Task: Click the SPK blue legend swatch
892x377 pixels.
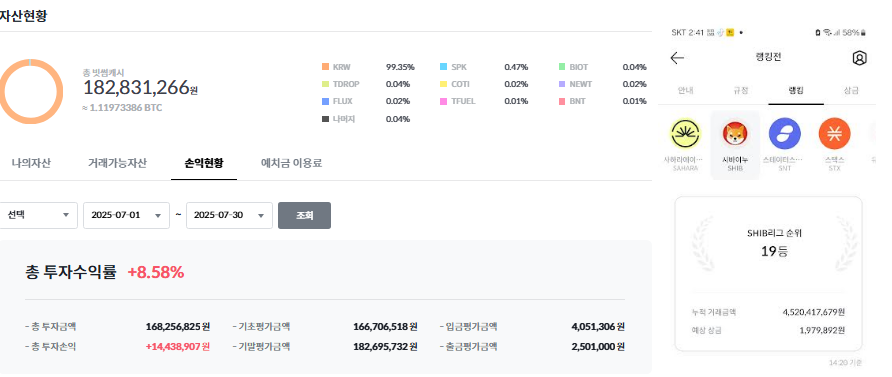Action: (x=444, y=67)
